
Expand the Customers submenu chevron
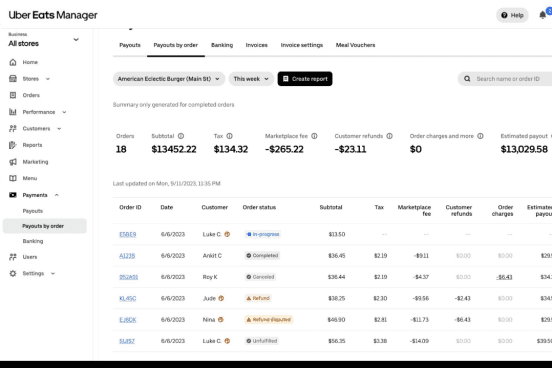(59, 129)
